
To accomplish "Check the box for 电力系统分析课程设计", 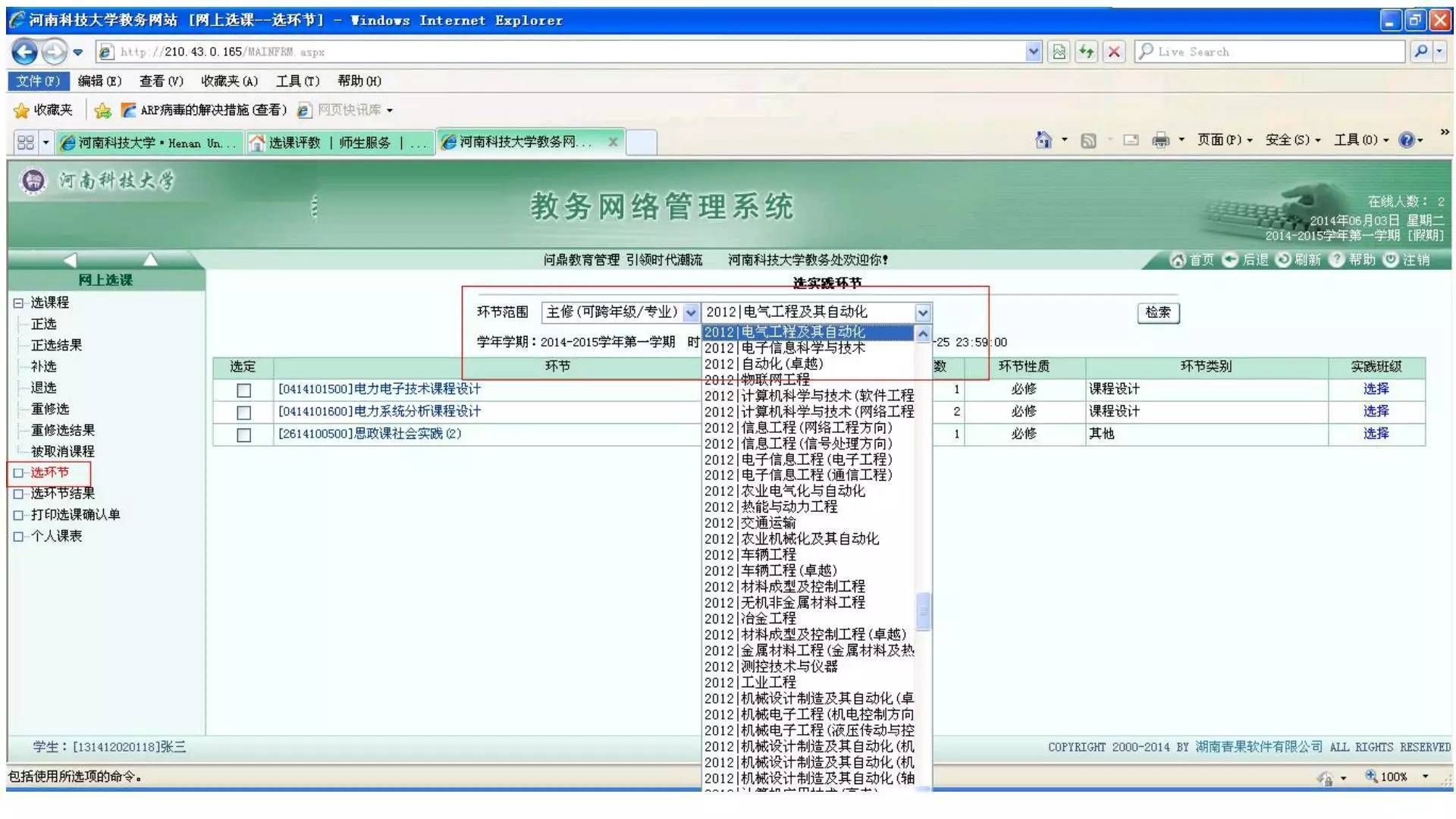I will (x=243, y=412).
